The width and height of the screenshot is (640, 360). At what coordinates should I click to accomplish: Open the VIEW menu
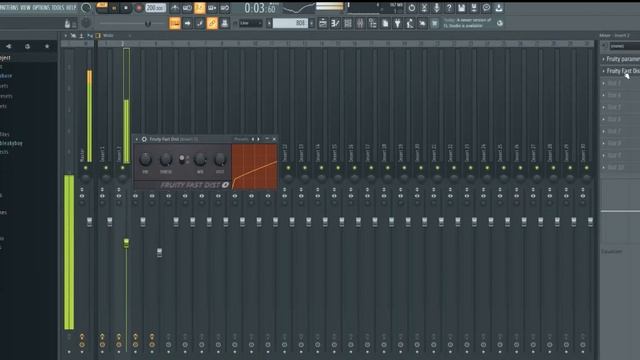point(25,8)
